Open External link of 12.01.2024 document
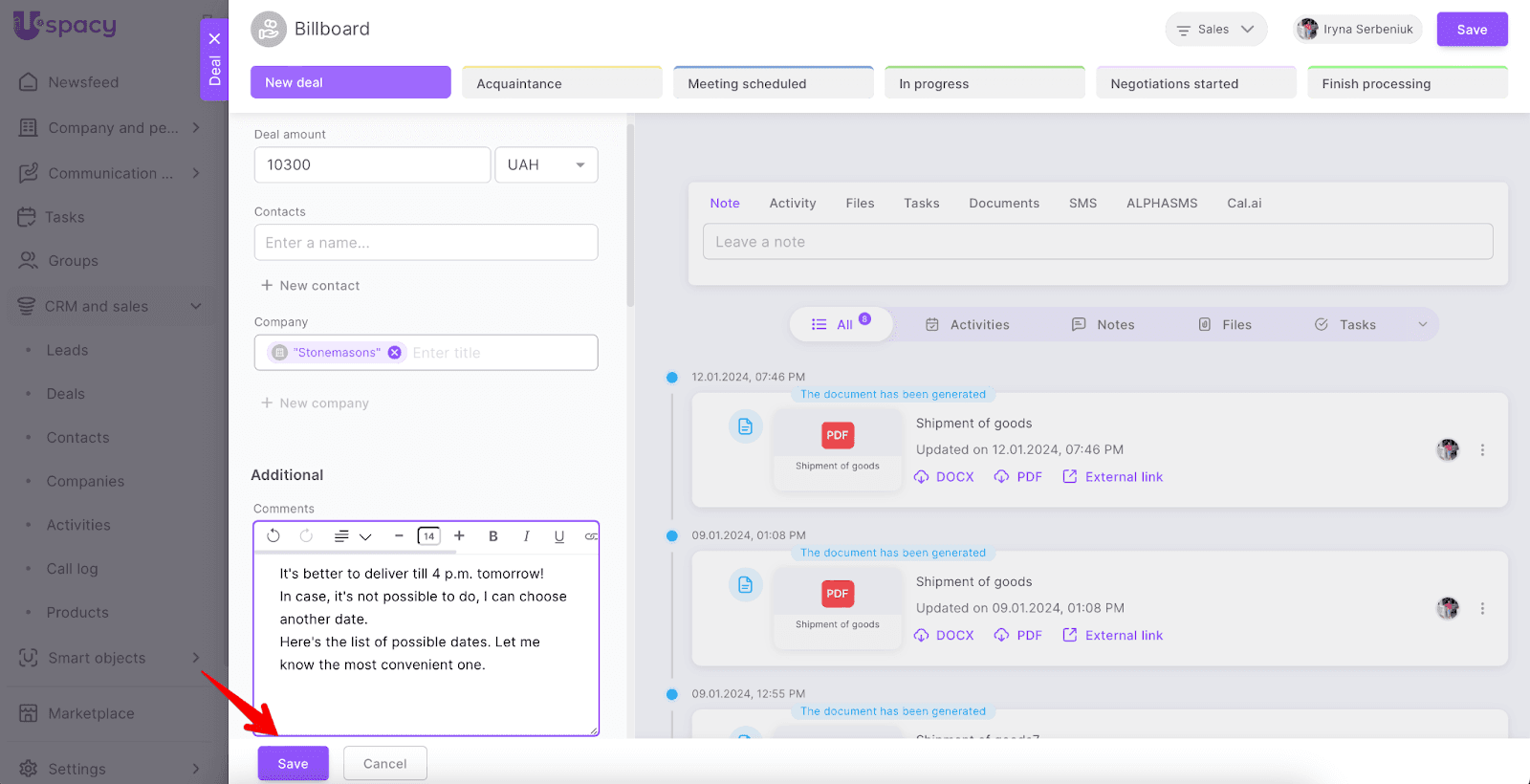Image resolution: width=1530 pixels, height=784 pixels. [1113, 477]
